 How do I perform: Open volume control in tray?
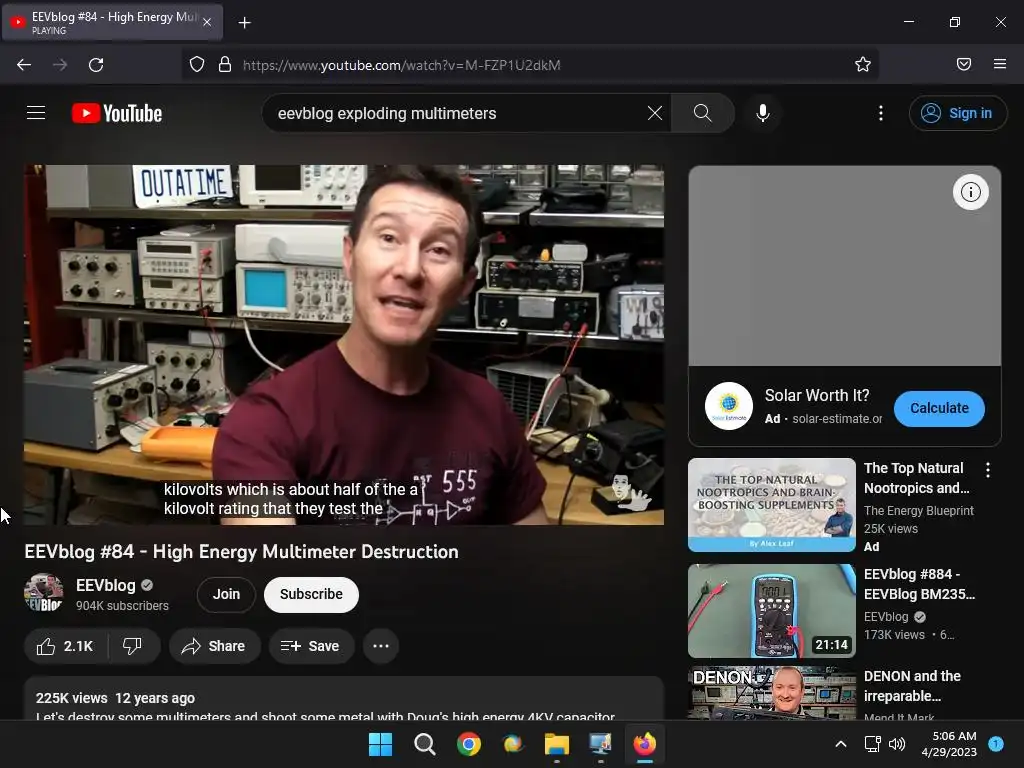tap(897, 744)
